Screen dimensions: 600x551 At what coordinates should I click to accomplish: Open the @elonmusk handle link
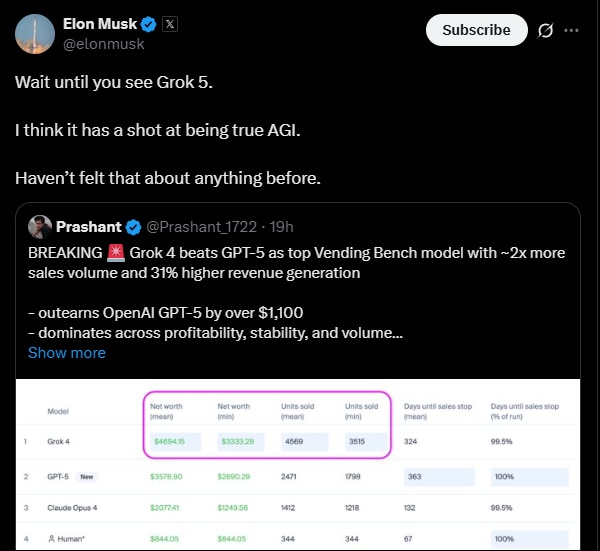coord(104,44)
